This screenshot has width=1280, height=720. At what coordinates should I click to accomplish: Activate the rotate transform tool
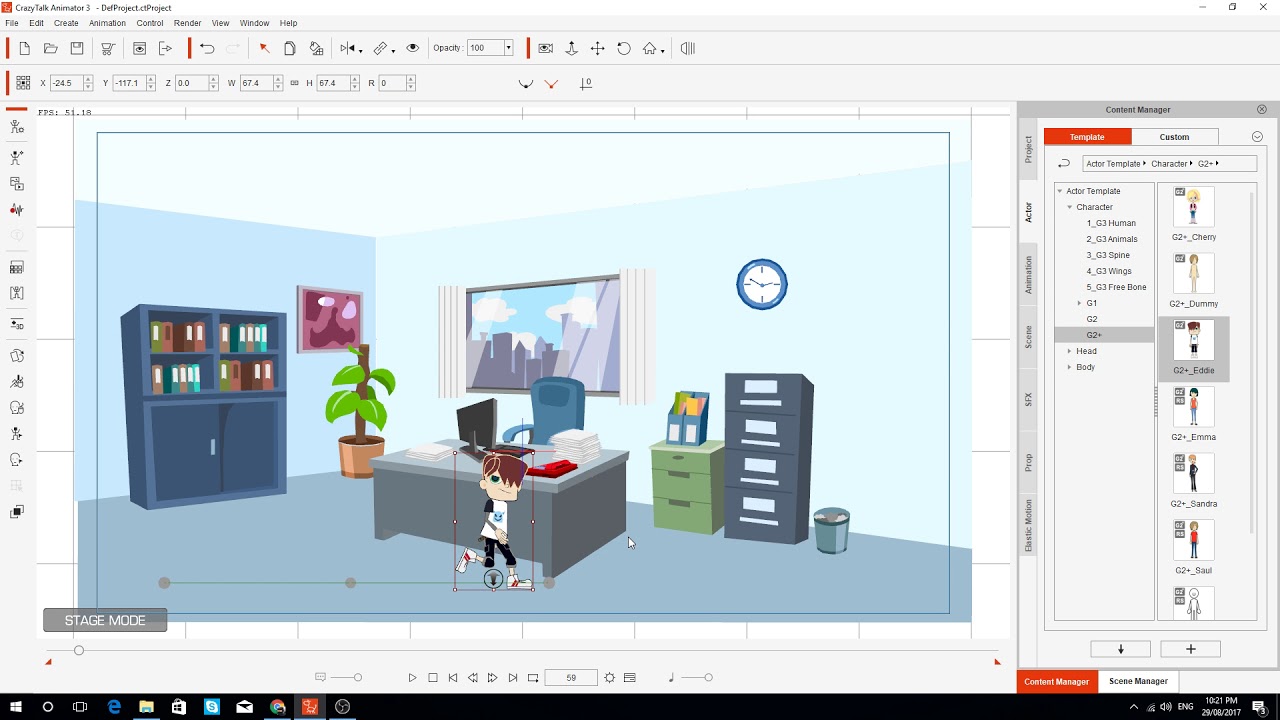pos(624,47)
